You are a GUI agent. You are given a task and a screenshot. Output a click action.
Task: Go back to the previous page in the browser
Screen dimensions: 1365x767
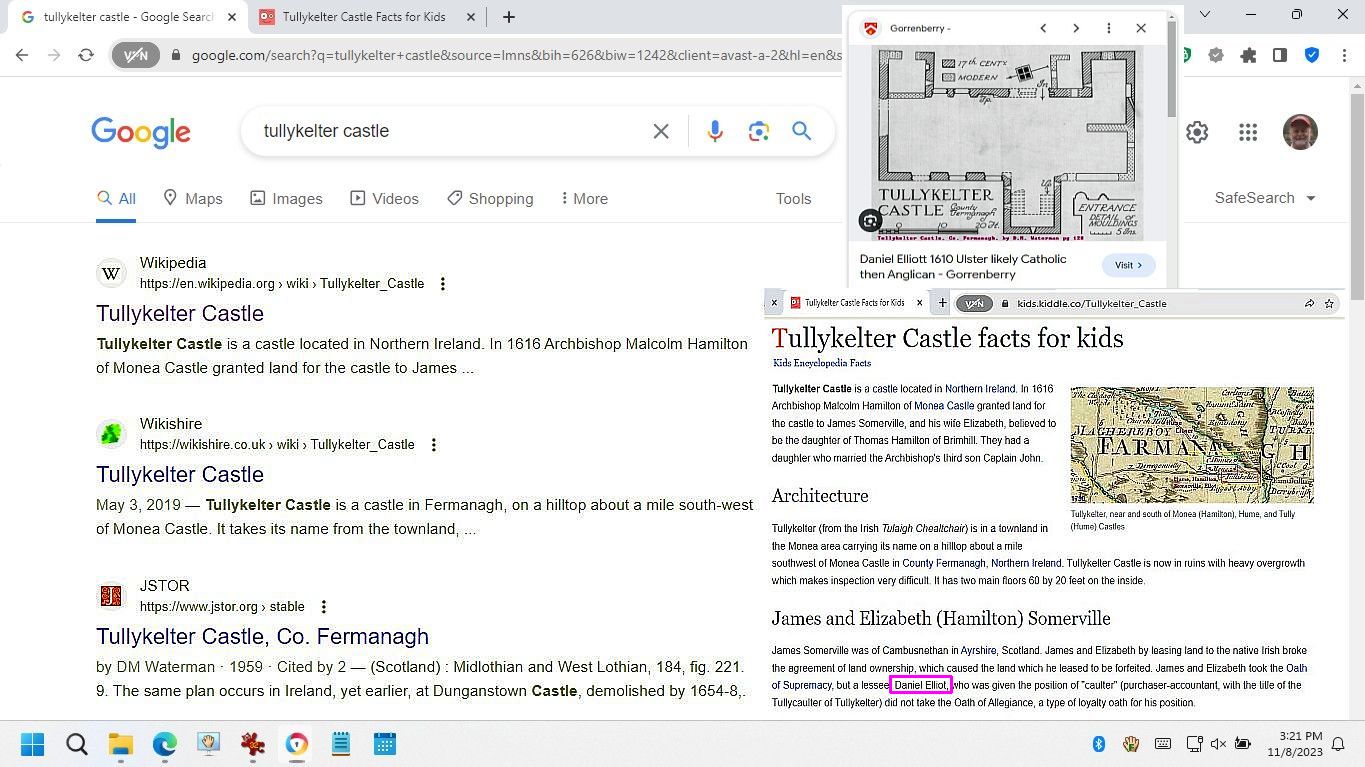[x=22, y=55]
